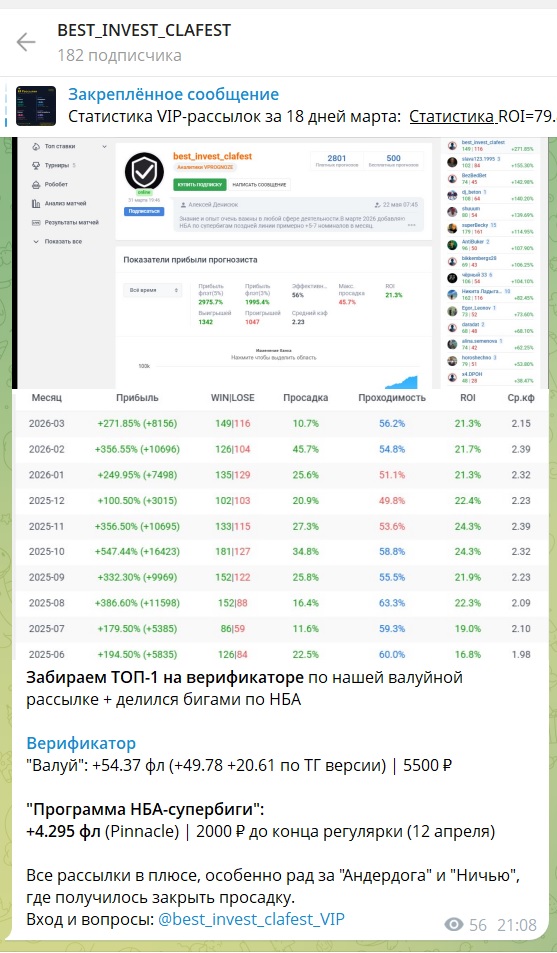Click the ROI 21.3% indicator value
The height and width of the screenshot is (953, 557).
pyautogui.click(x=393, y=295)
